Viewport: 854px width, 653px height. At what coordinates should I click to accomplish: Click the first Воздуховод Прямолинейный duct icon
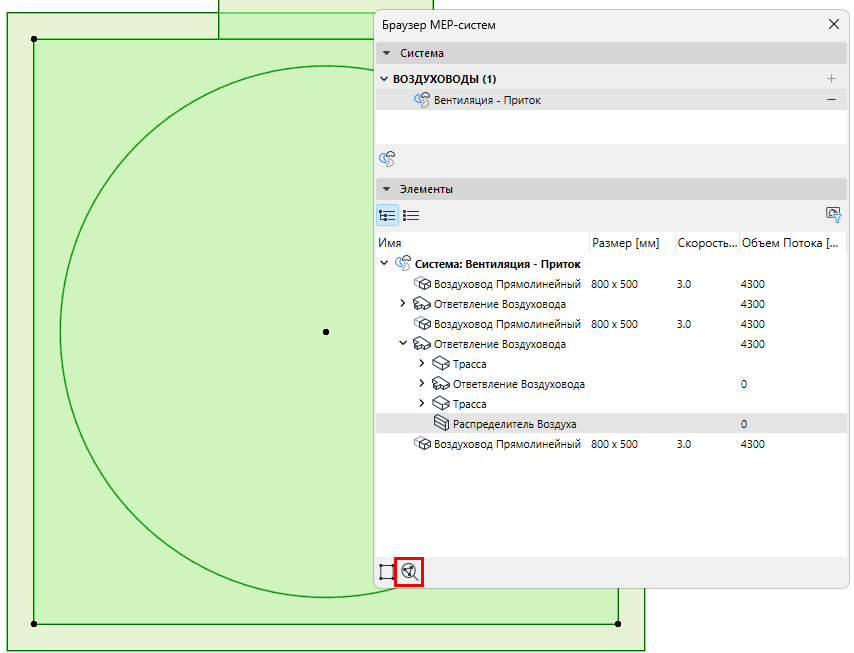[x=422, y=284]
